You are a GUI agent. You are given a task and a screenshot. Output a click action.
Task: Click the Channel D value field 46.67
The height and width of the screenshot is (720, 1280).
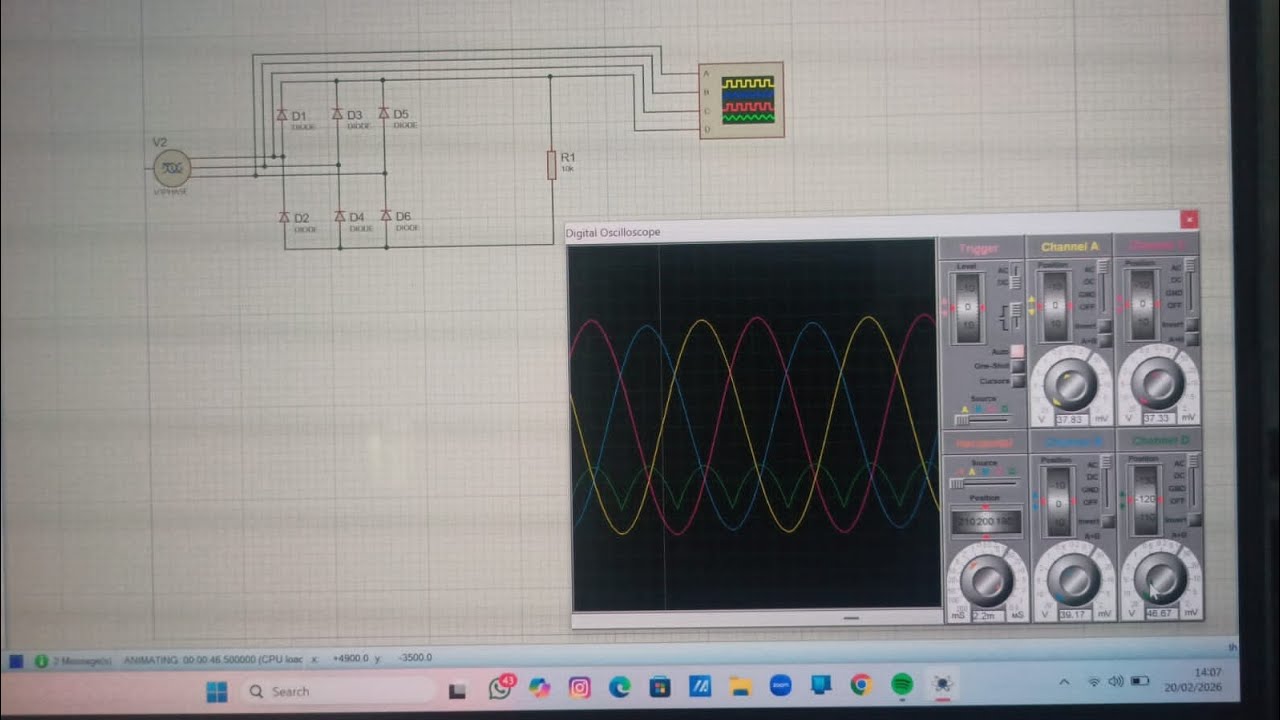1161,612
